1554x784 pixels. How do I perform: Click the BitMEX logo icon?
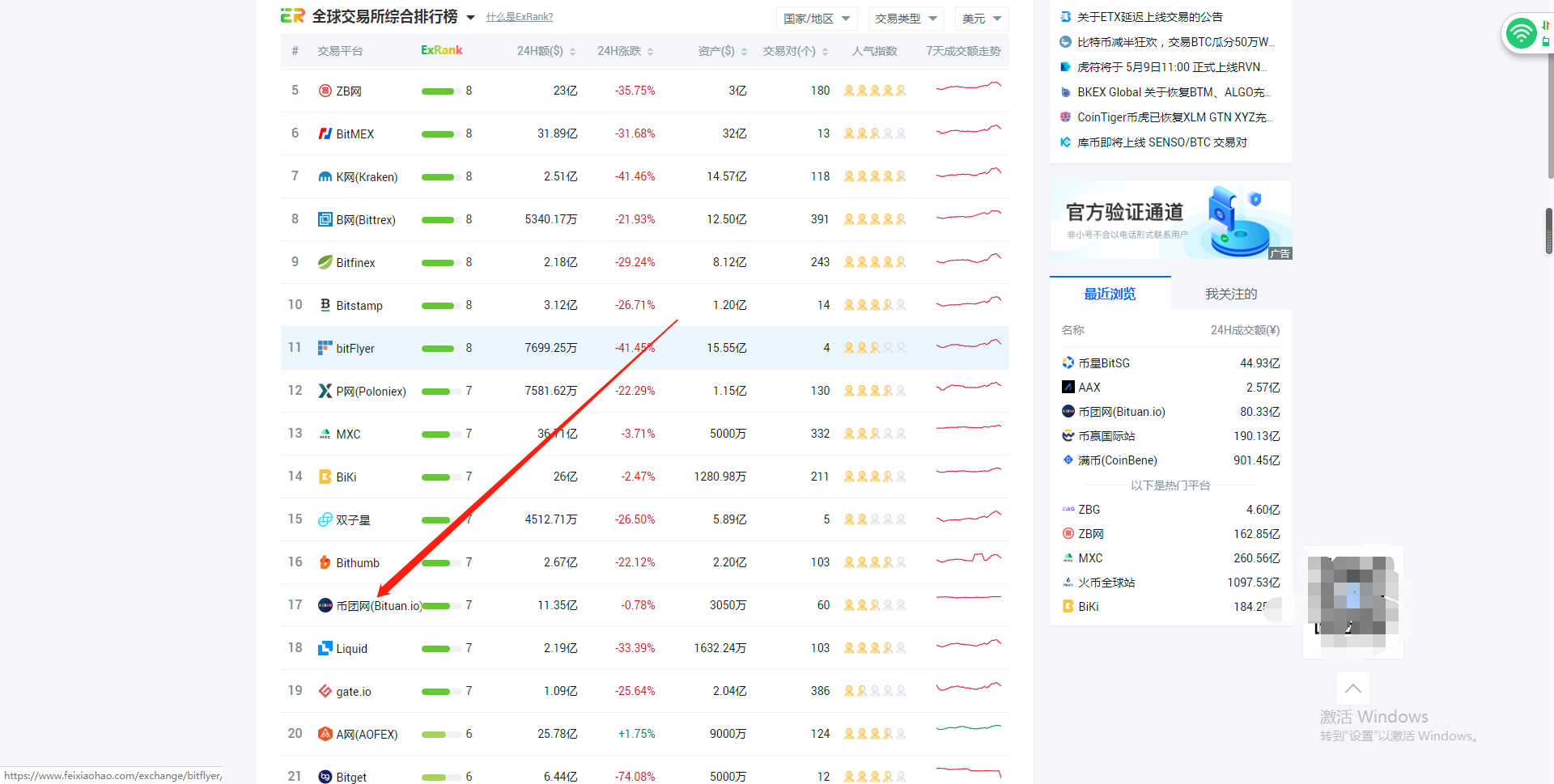[325, 133]
